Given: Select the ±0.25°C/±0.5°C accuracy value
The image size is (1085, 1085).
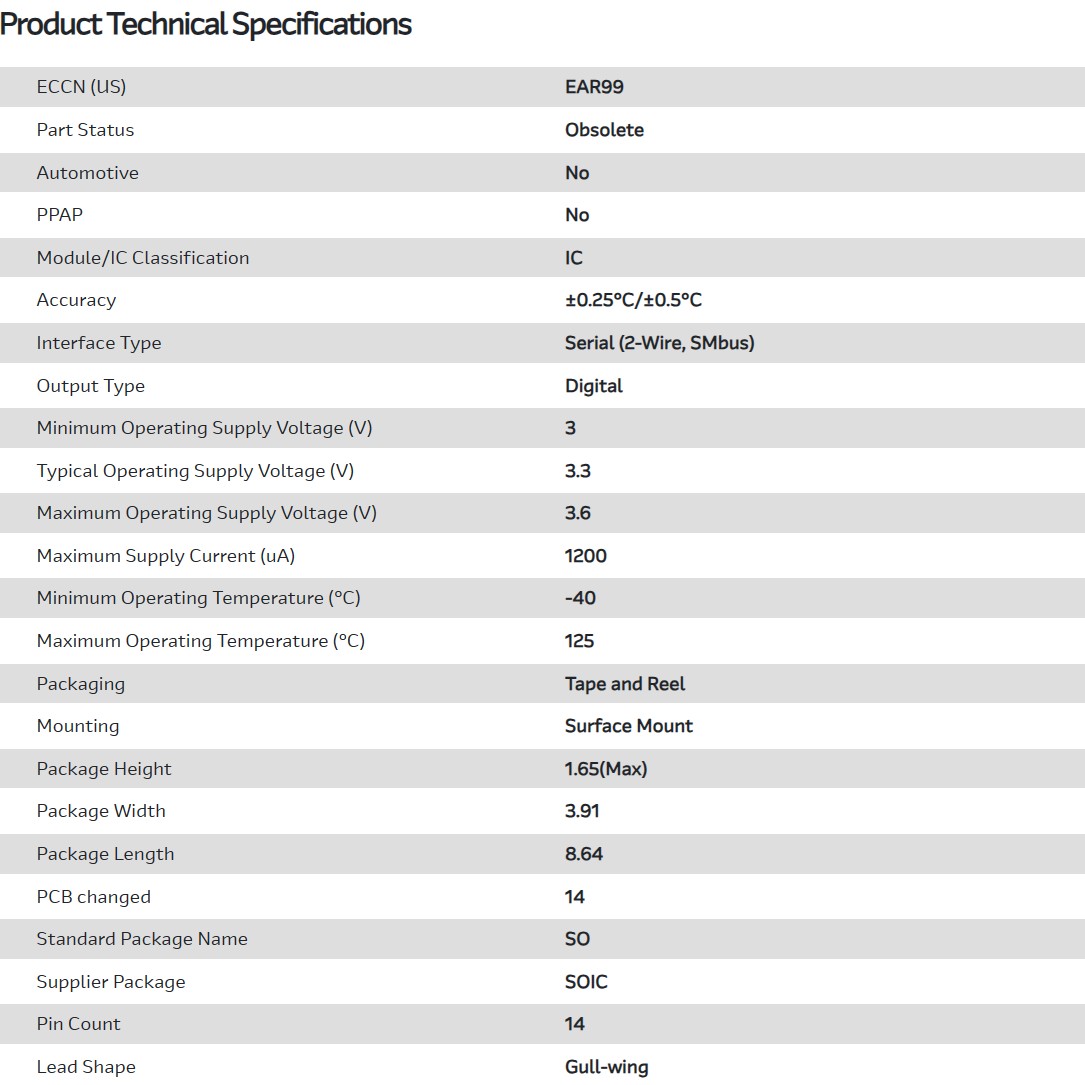Looking at the screenshot, I should (633, 300).
